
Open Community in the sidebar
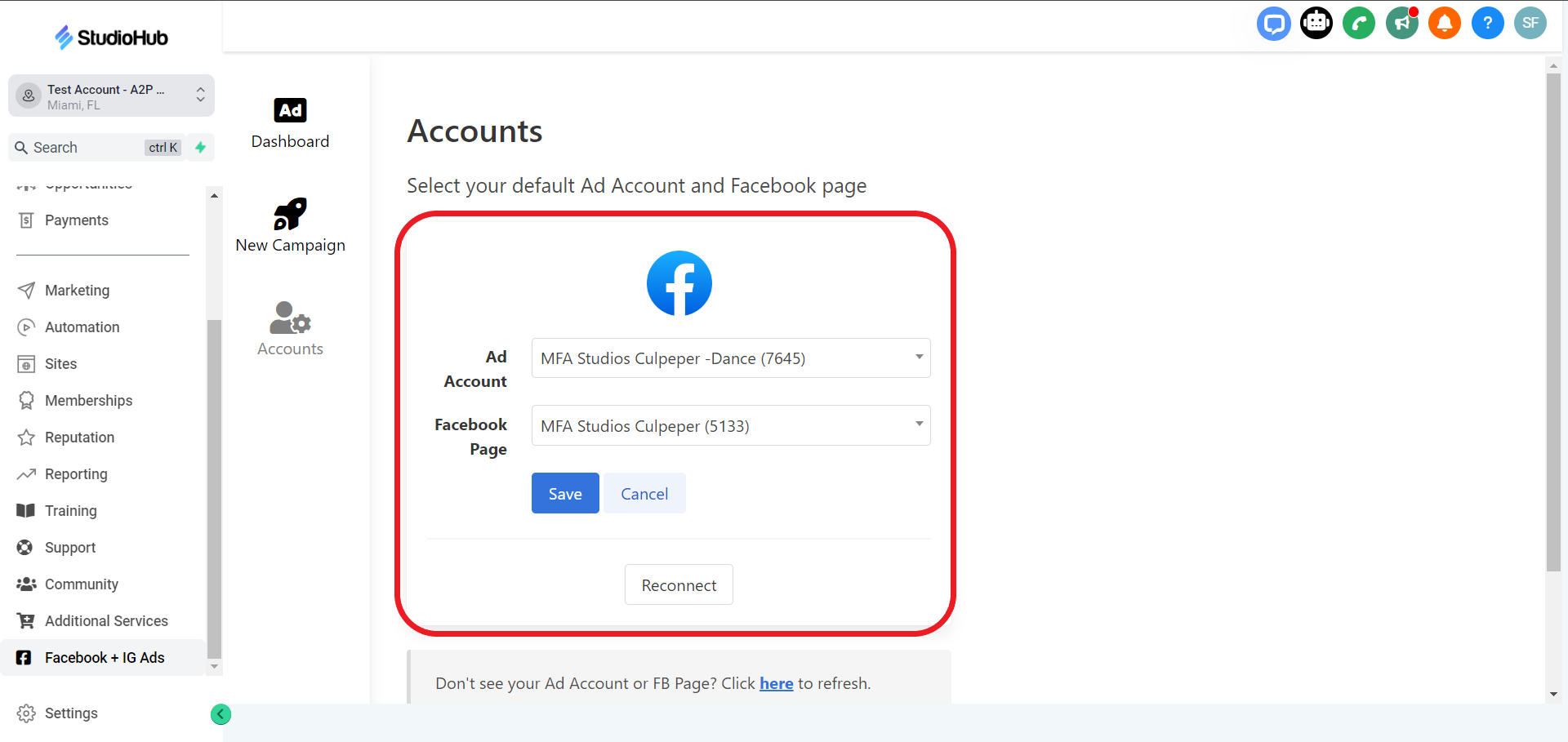103,584
